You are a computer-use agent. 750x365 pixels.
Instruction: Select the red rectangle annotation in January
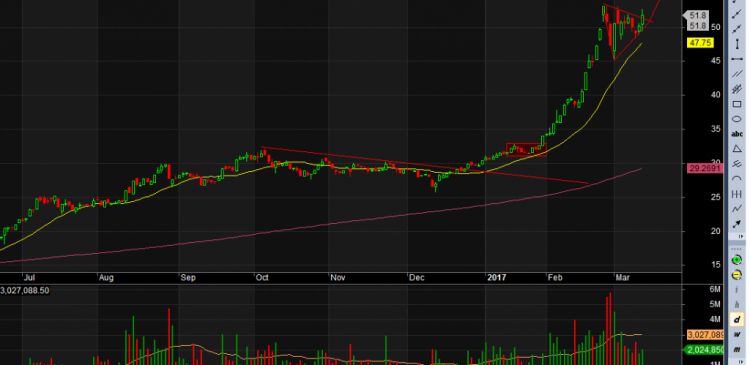[x=526, y=150]
